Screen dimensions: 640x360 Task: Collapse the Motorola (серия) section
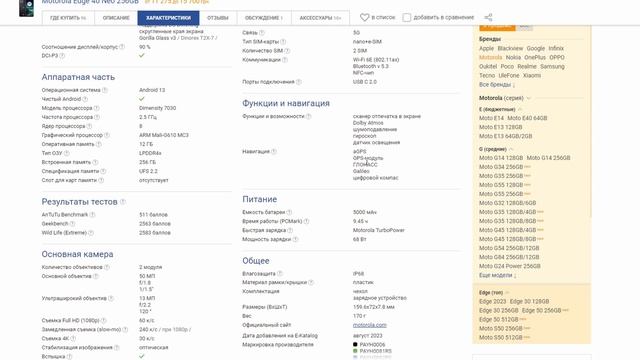pos(529,98)
